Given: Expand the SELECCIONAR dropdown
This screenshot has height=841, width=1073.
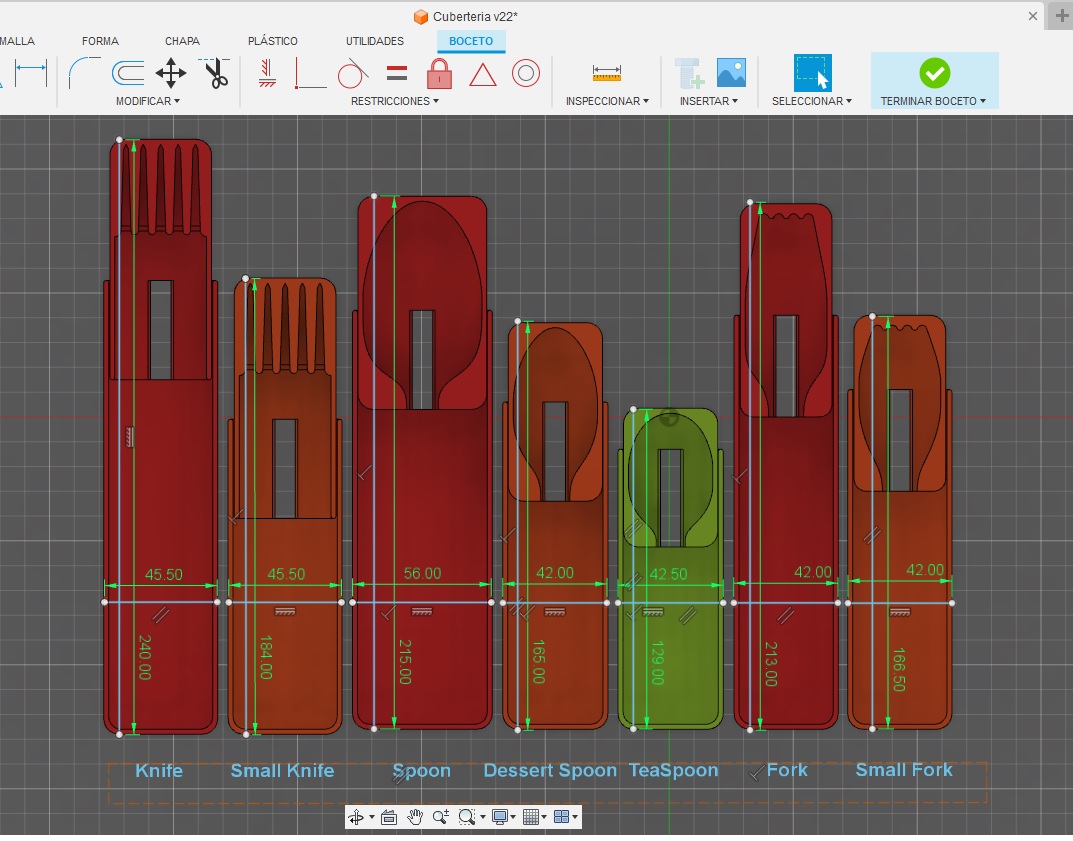Looking at the screenshot, I should coord(811,101).
